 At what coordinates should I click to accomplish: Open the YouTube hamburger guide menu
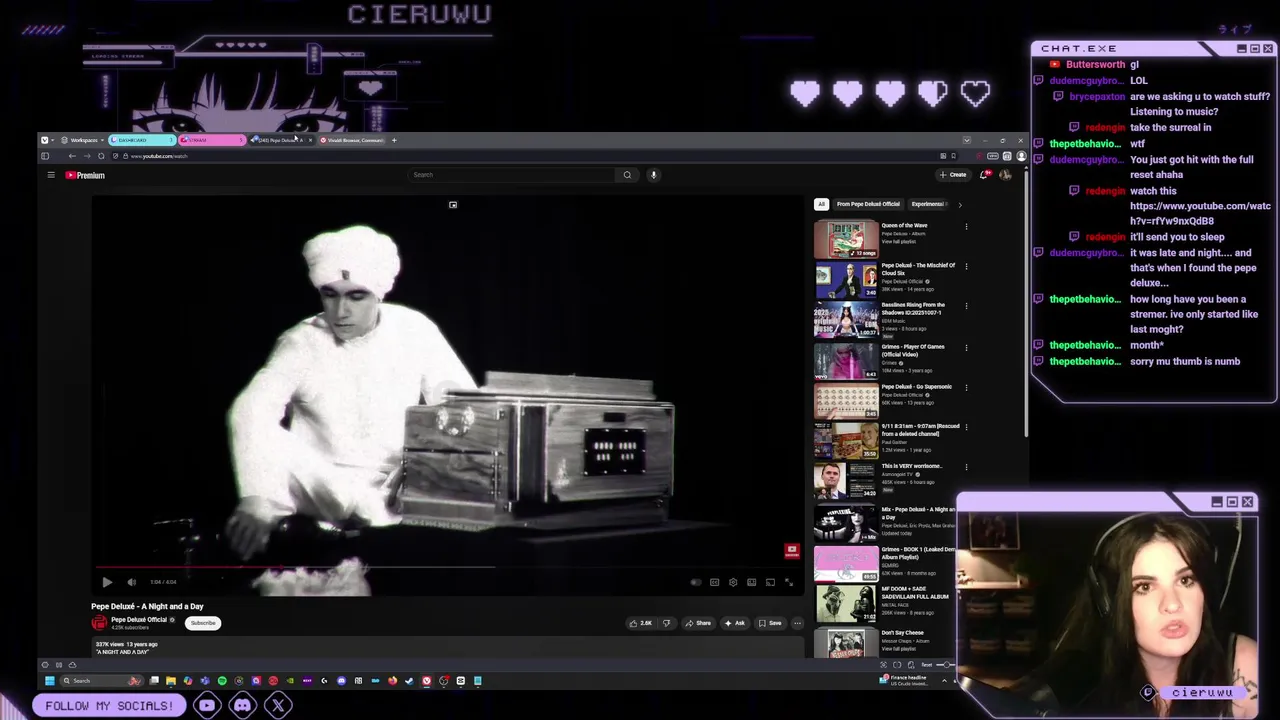(x=51, y=175)
